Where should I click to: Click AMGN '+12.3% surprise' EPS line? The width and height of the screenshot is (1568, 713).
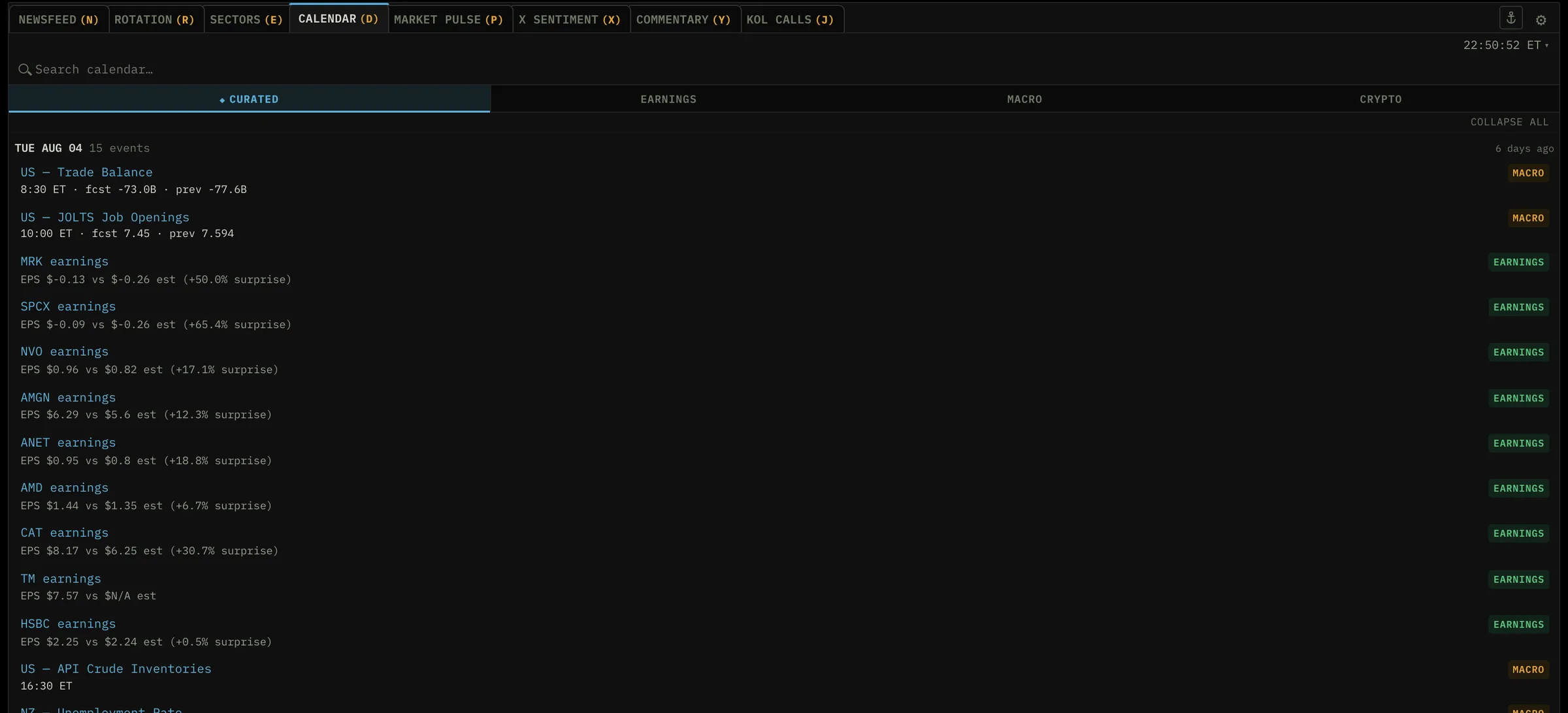coord(146,415)
